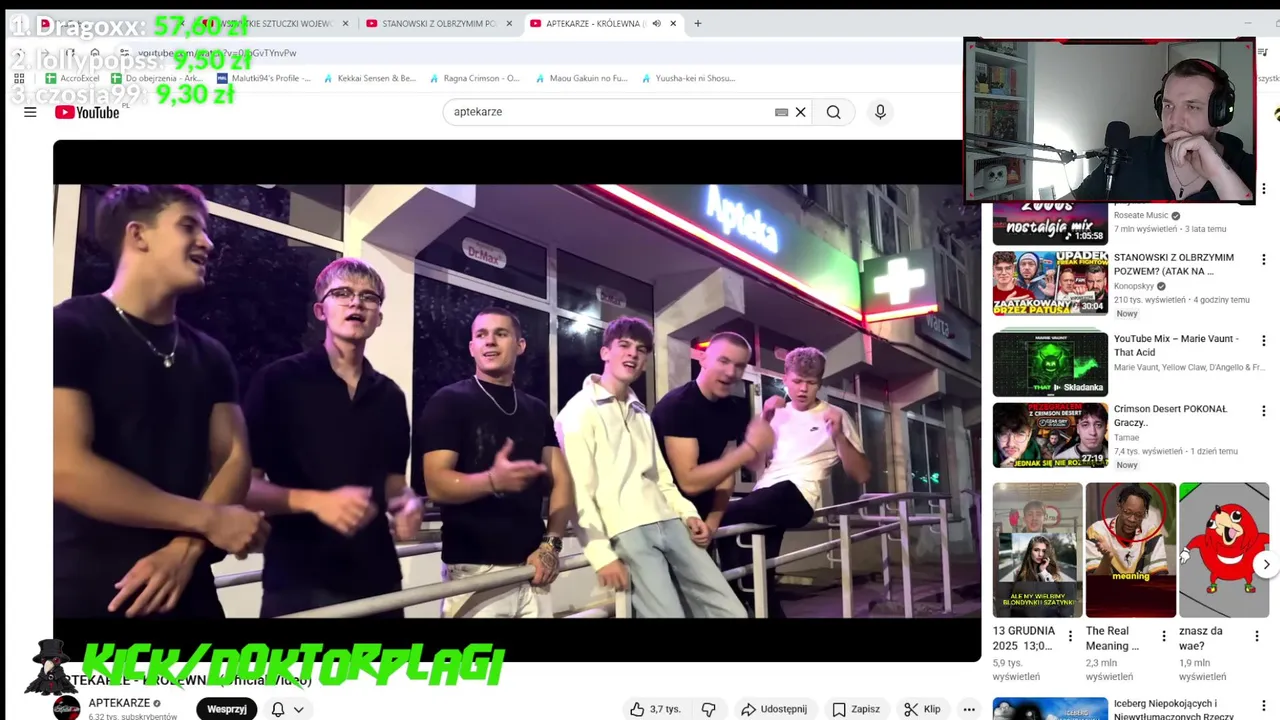Screen dimensions: 1280x720
Task: Open the APTEKARZE channel name link
Action: (119, 703)
